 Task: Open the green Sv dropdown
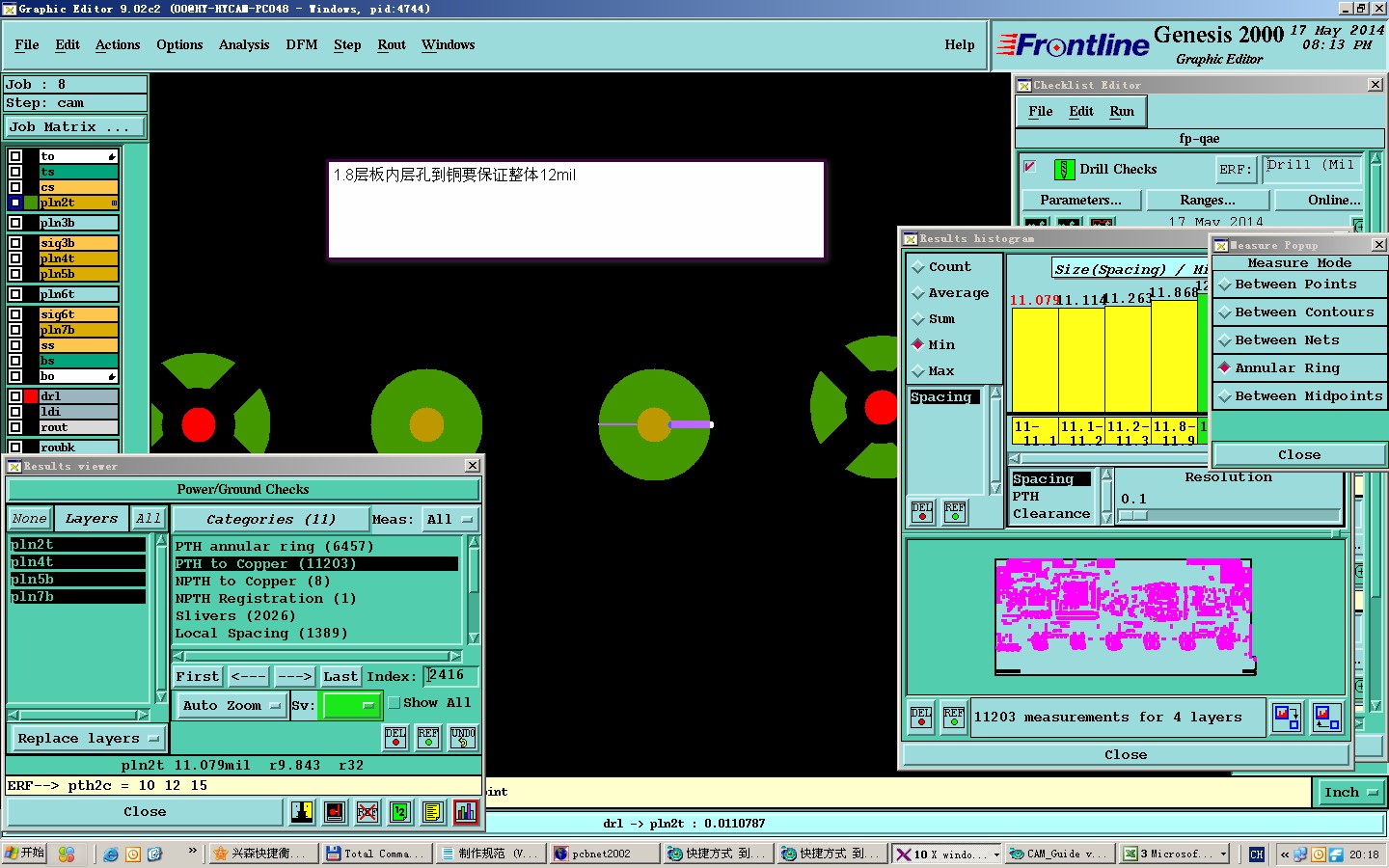(x=351, y=706)
